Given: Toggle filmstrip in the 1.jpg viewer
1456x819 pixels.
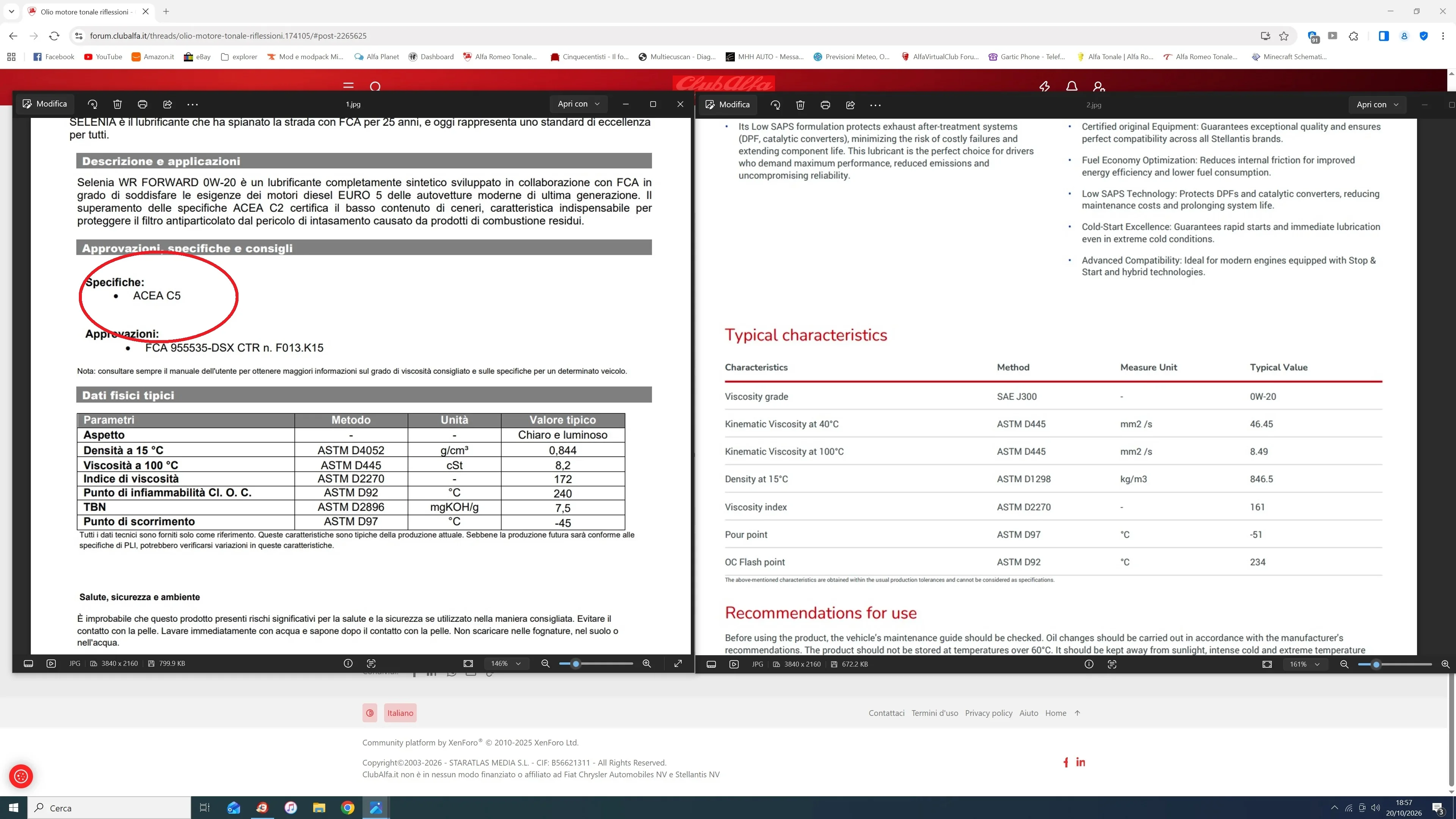Looking at the screenshot, I should (28, 664).
